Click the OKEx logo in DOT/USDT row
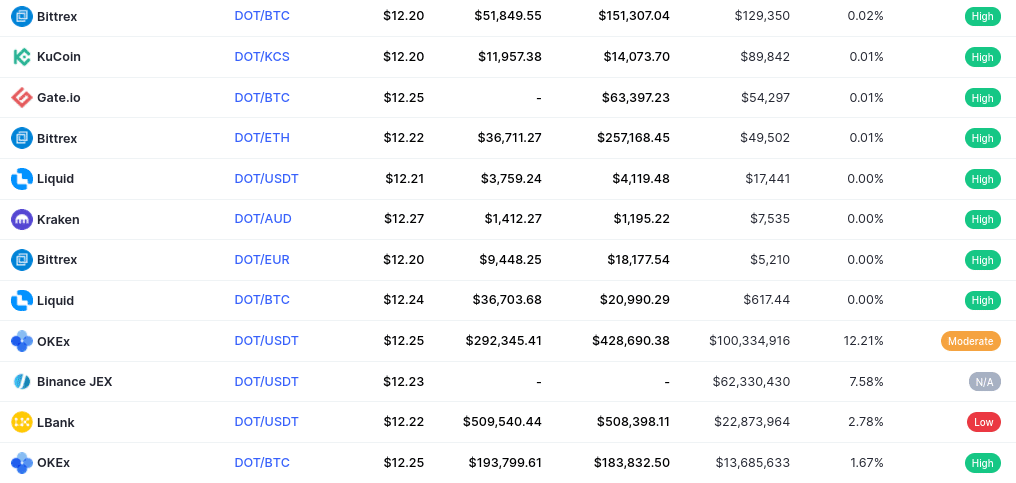The image size is (1016, 483). [22, 341]
